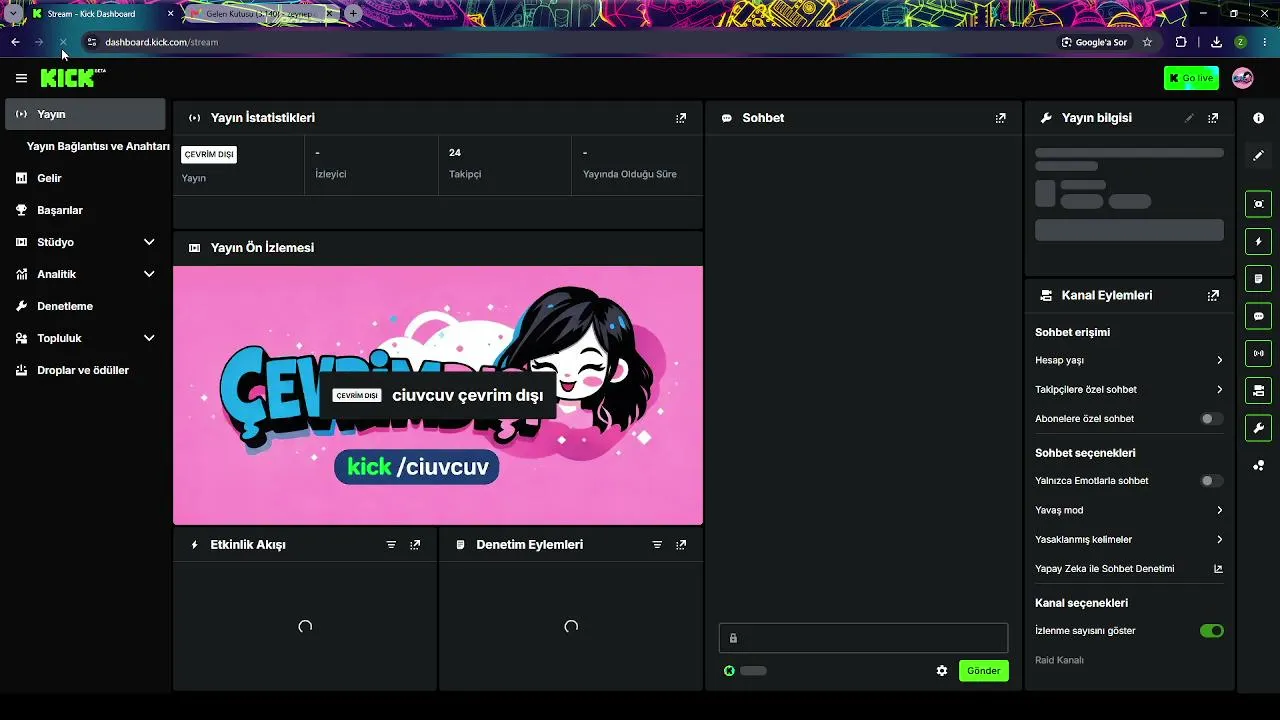Go back with the browser back arrow
The height and width of the screenshot is (720, 1280).
15,42
